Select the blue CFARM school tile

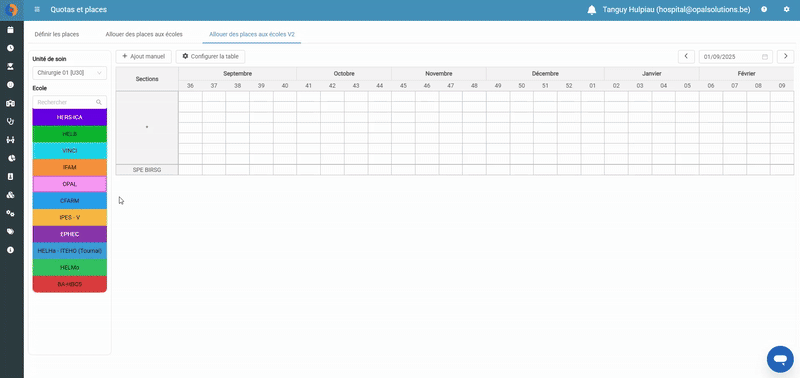pos(69,200)
